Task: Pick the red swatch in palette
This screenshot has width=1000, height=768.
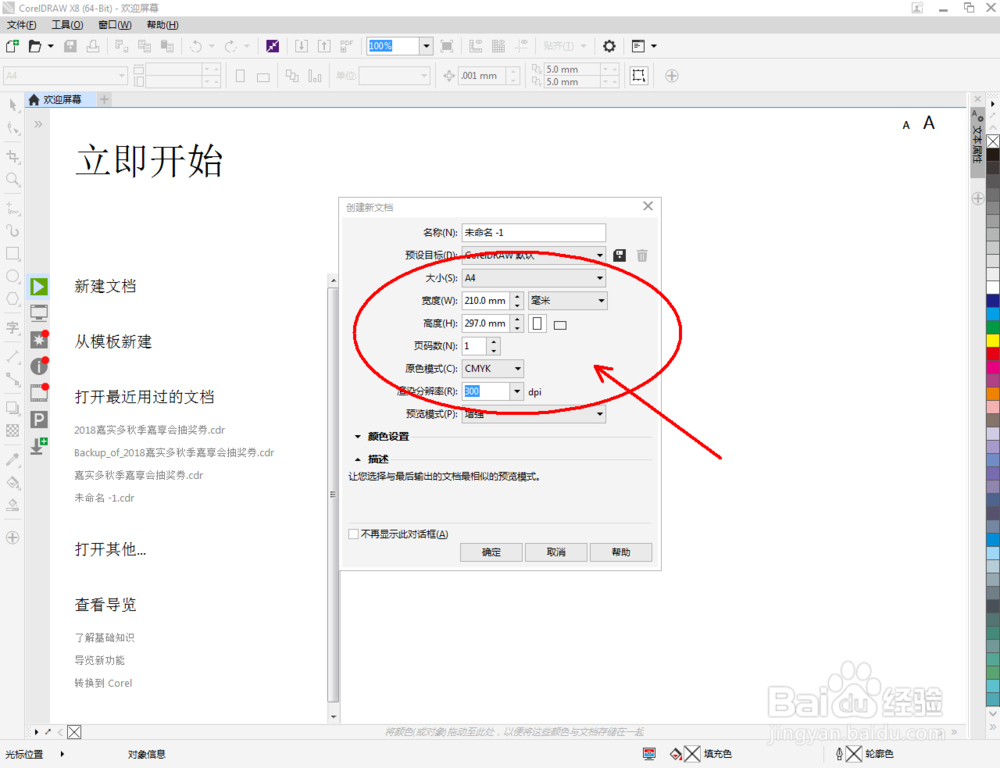Action: coord(993,354)
